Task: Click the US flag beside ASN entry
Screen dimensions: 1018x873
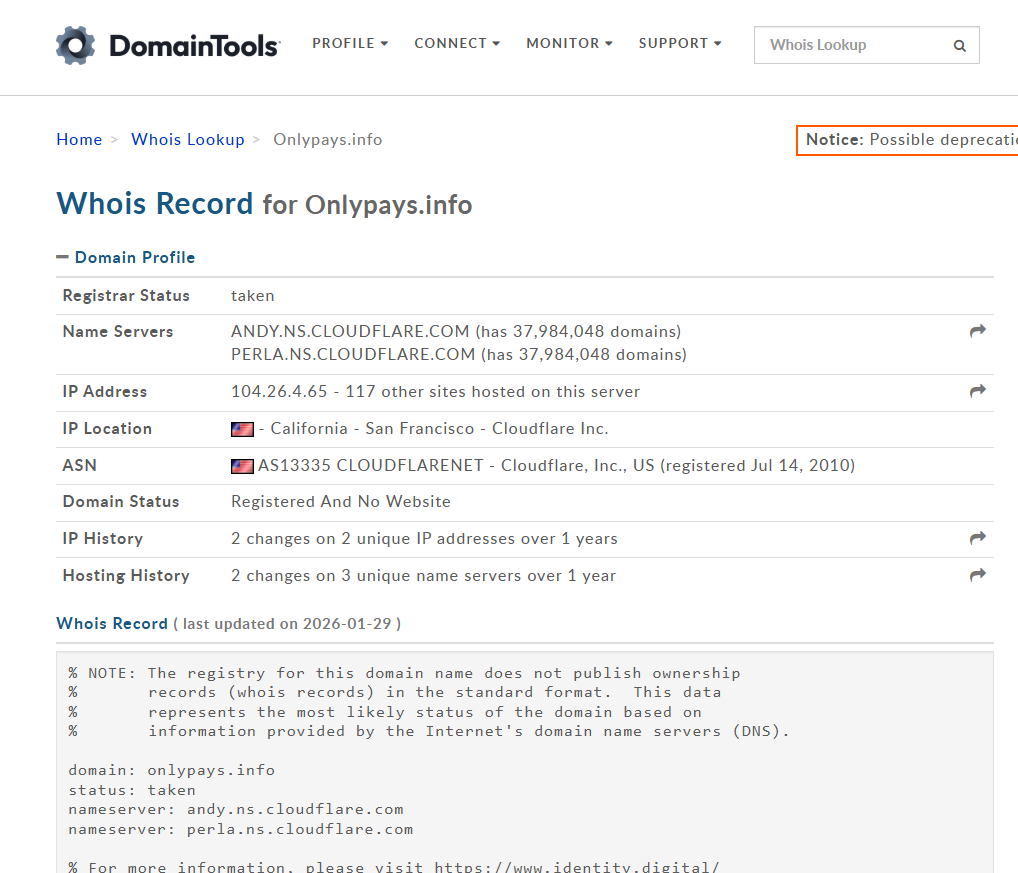Action: [242, 466]
